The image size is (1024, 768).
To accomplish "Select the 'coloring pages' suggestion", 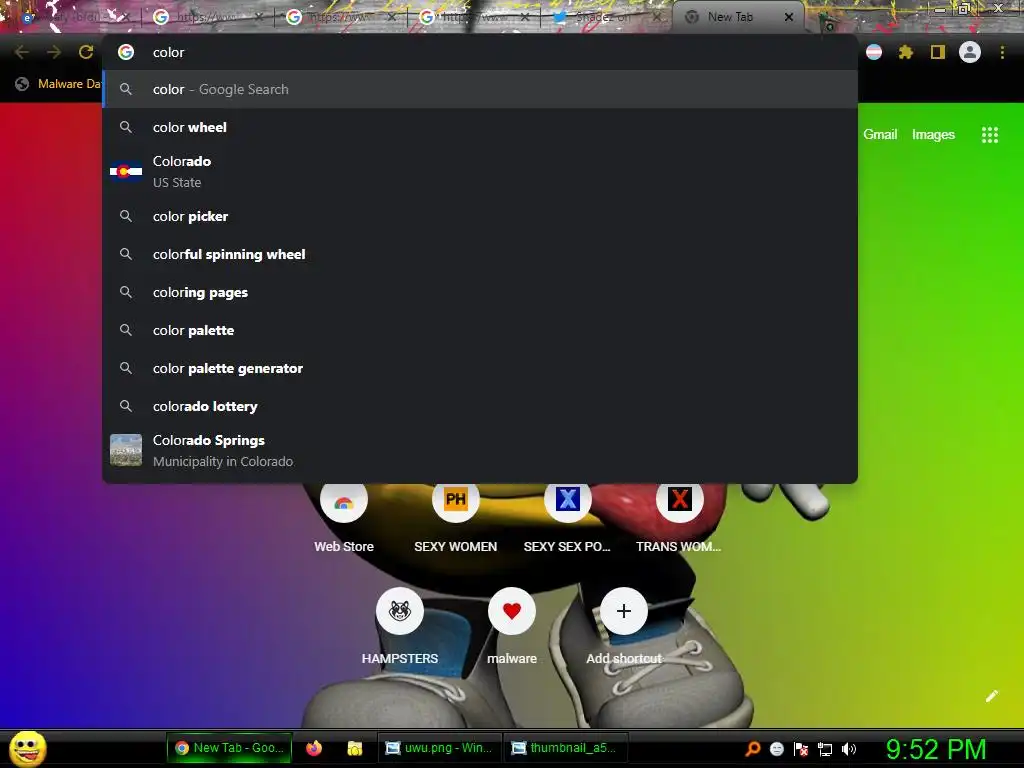I will click(x=480, y=293).
